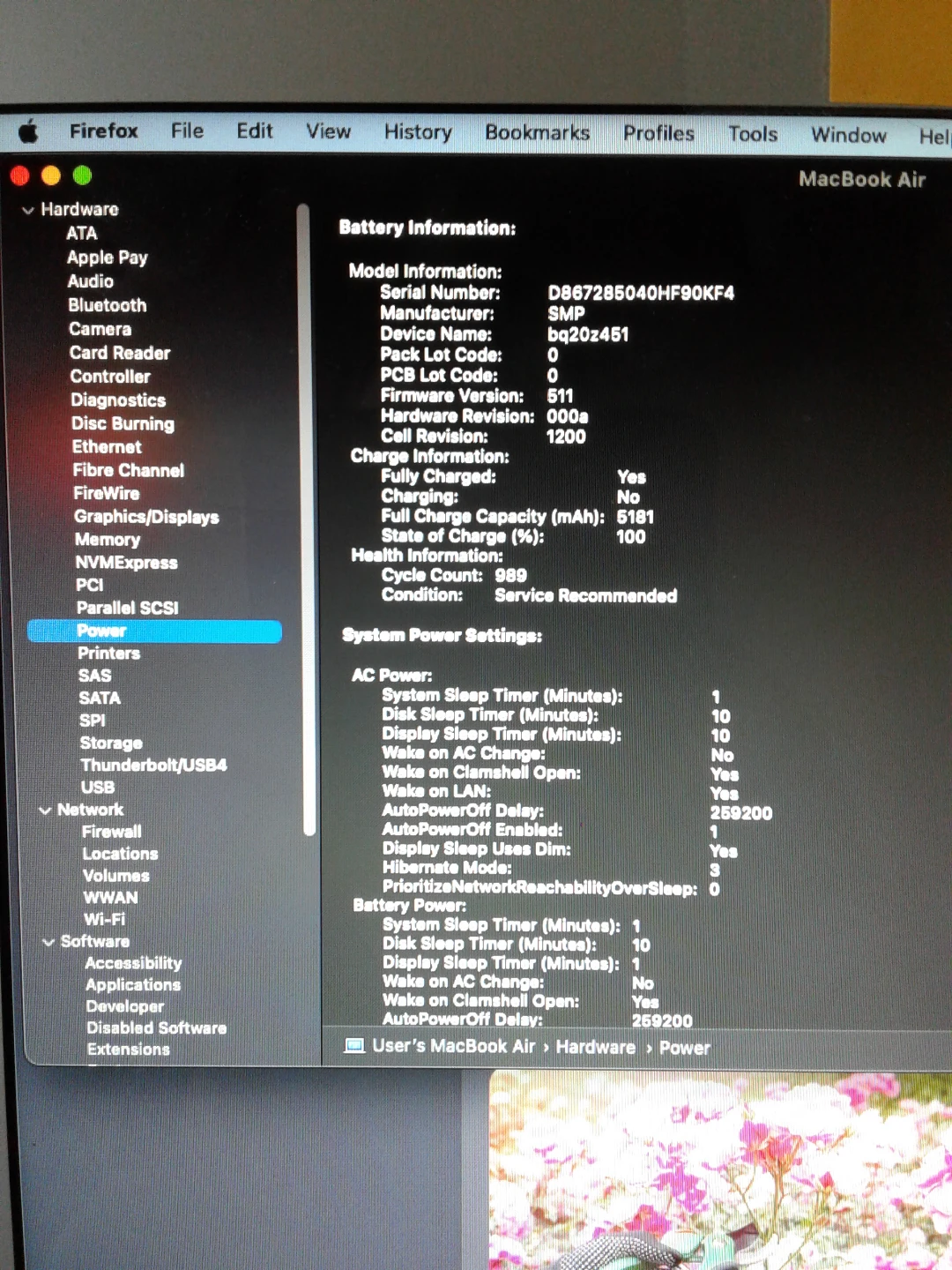
Task: Open the Bookmarks menu
Action: click(538, 132)
